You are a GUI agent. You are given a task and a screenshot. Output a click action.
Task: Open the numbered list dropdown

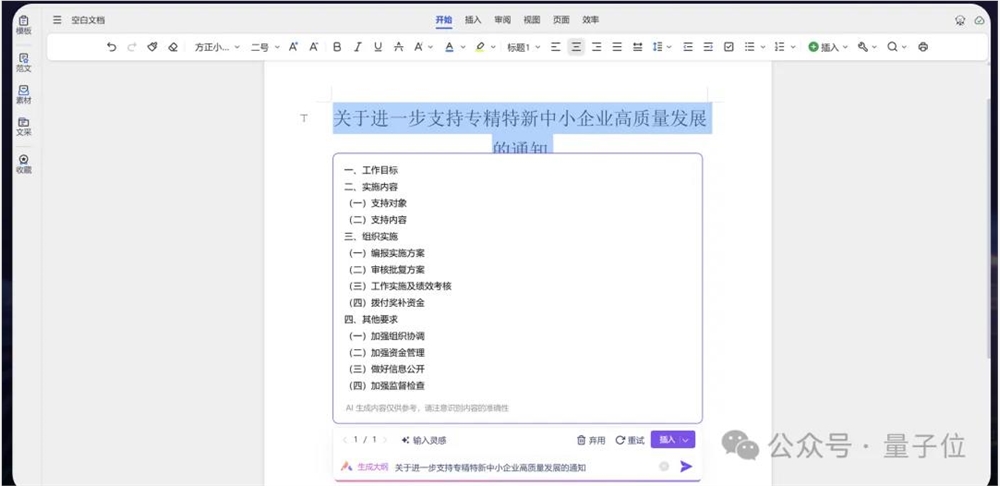click(x=784, y=47)
